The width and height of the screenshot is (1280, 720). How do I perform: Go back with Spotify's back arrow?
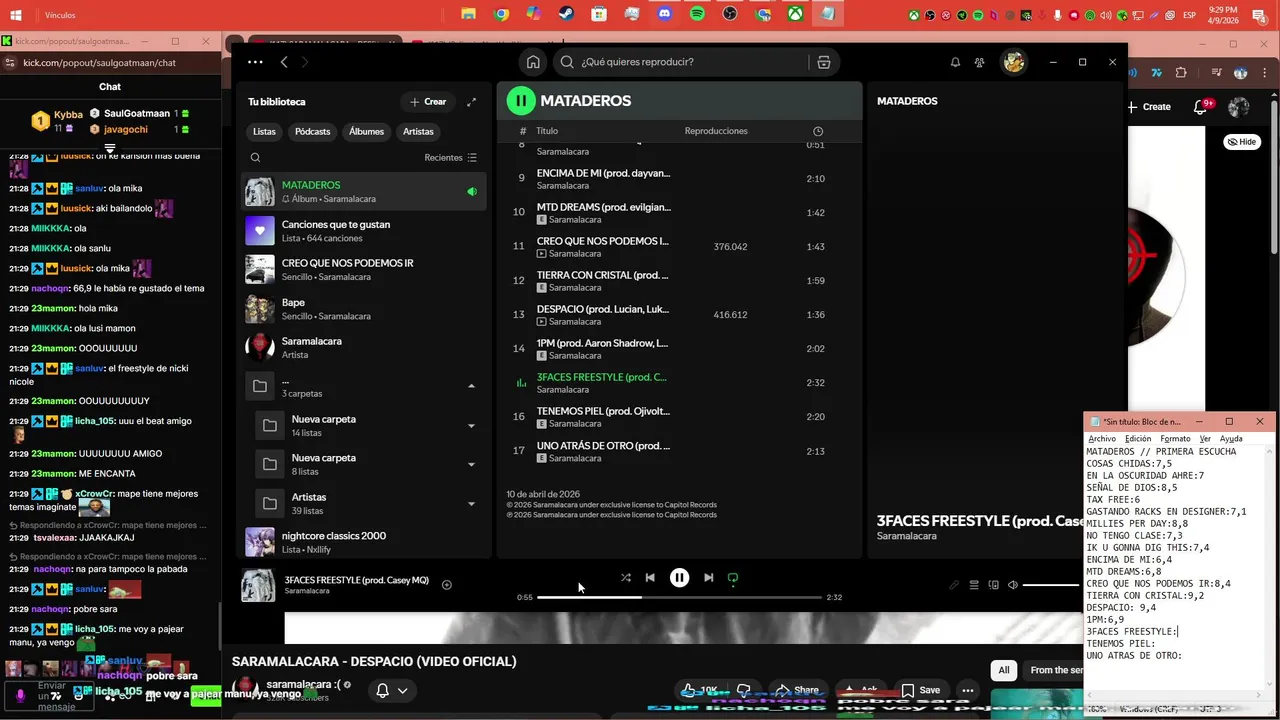click(x=284, y=62)
